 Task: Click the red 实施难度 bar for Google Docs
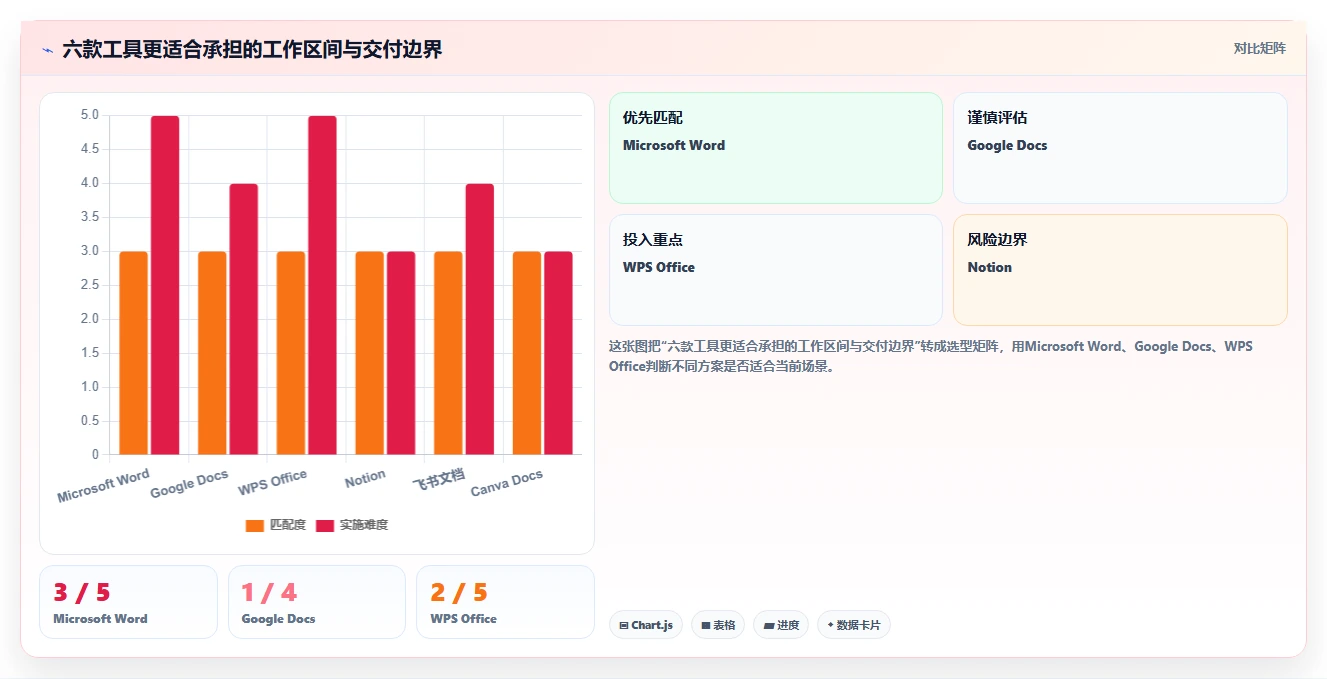click(244, 319)
